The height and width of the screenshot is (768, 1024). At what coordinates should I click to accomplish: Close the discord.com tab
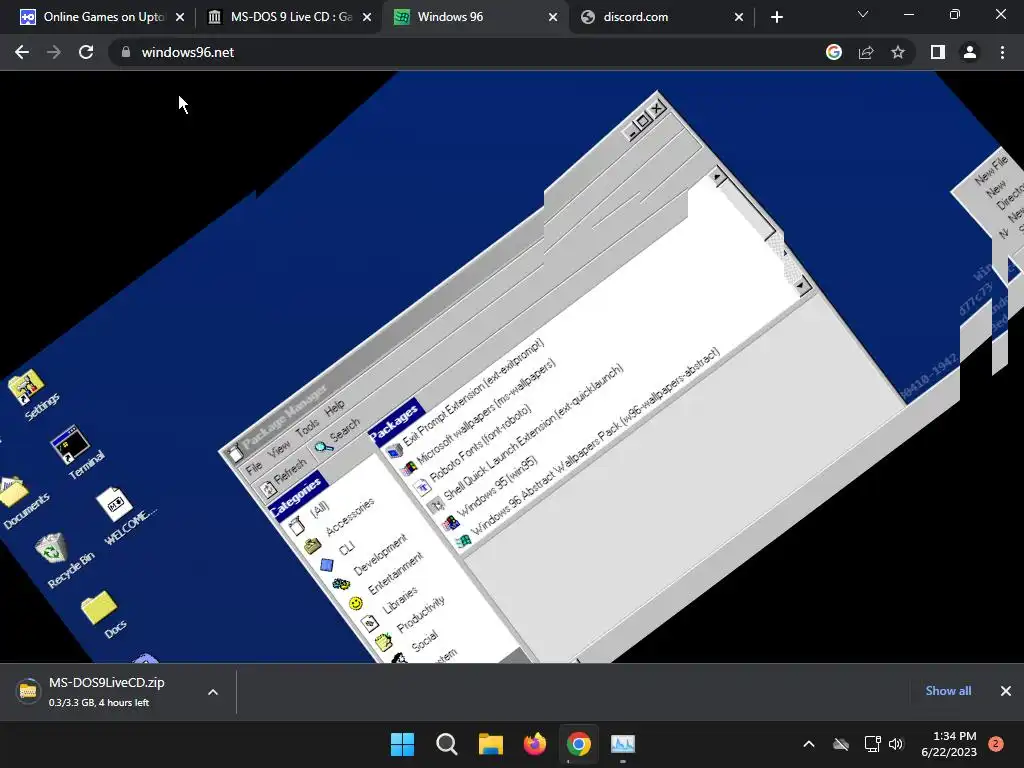(739, 18)
